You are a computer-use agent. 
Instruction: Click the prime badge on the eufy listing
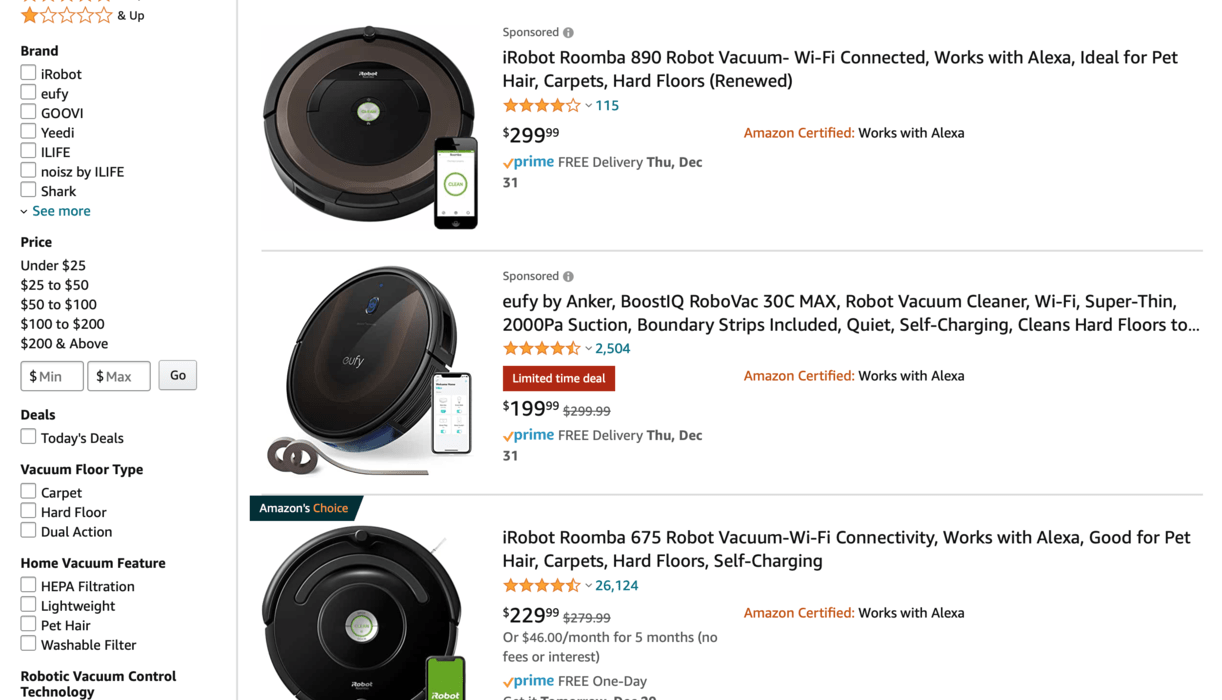click(x=528, y=435)
